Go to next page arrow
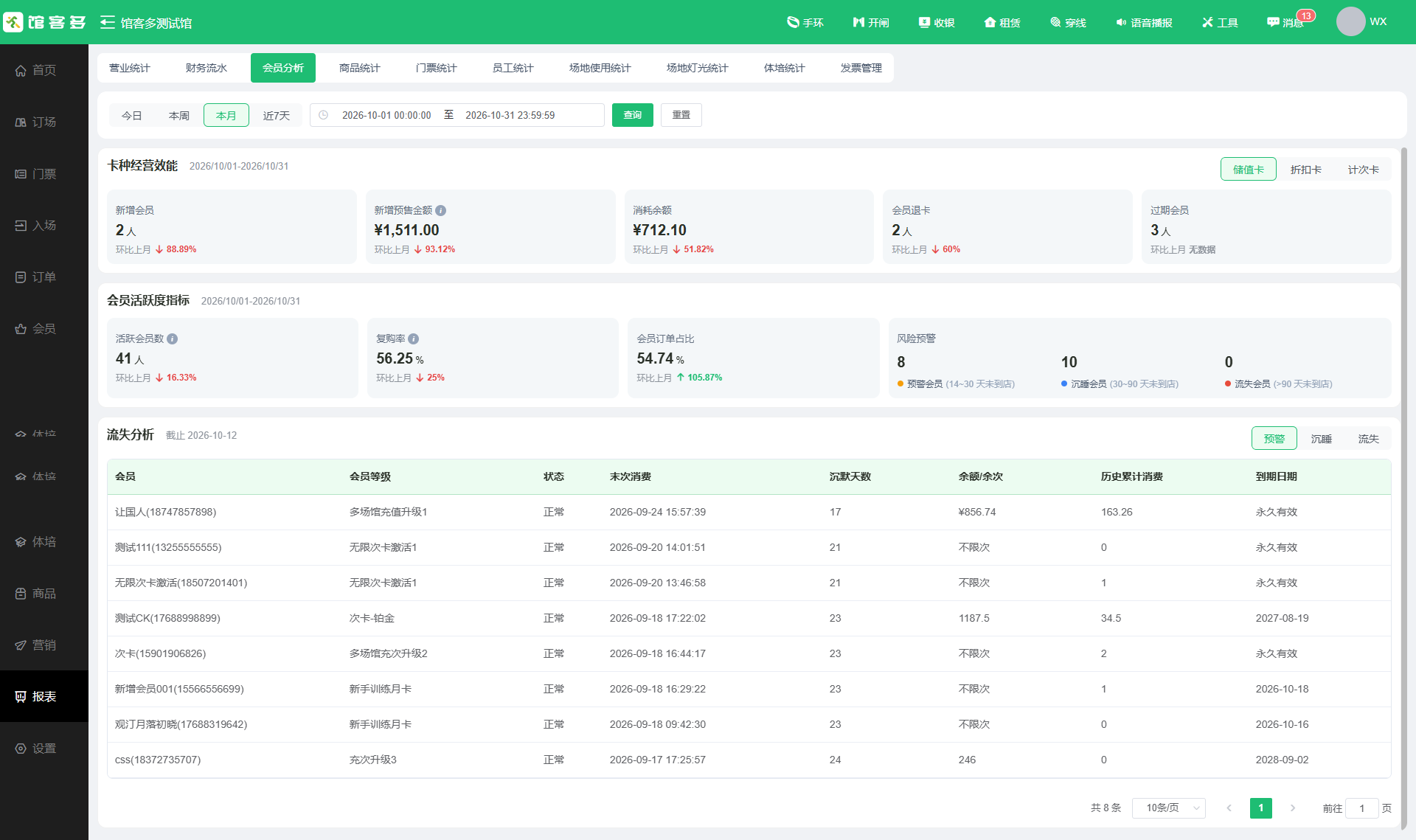 click(1293, 808)
